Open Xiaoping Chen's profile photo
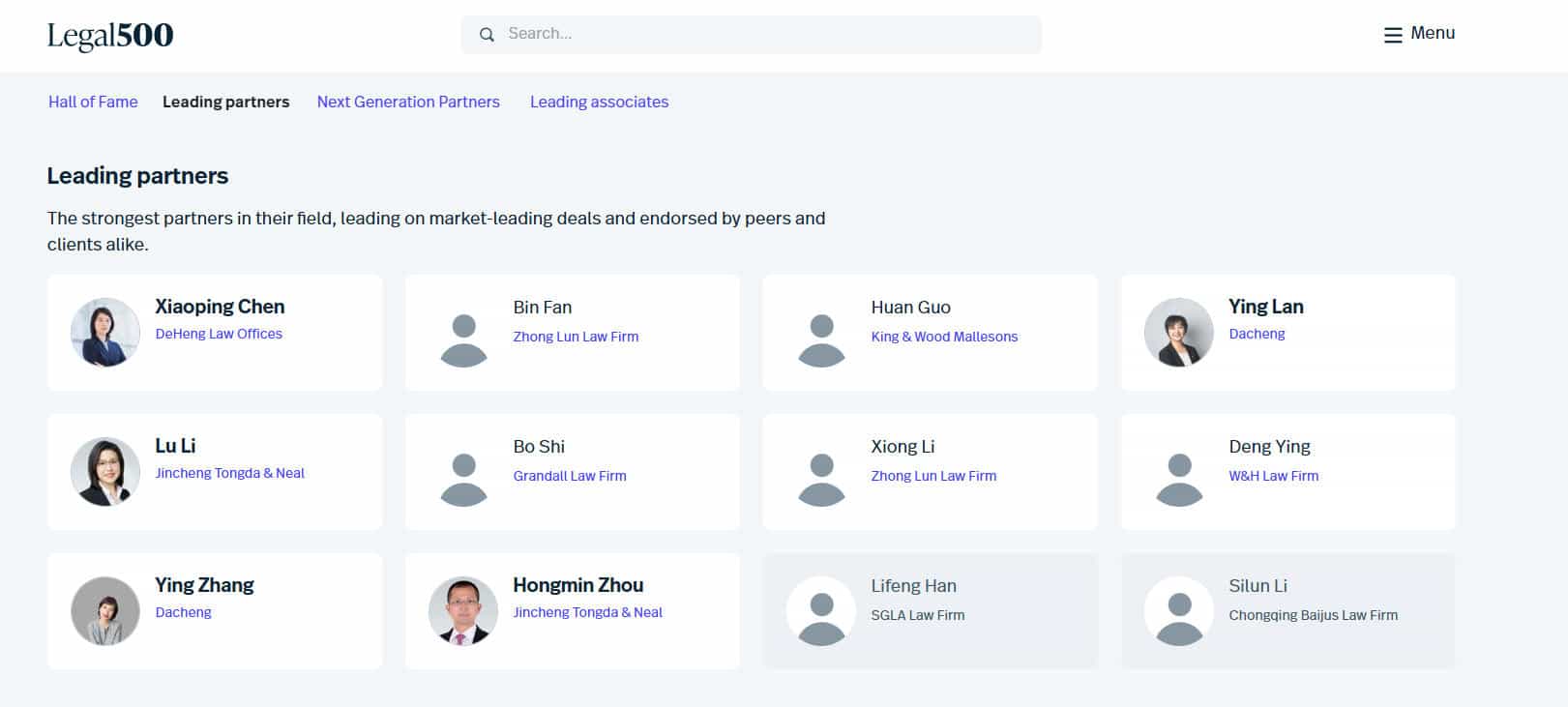This screenshot has height=707, width=1568. tap(105, 333)
